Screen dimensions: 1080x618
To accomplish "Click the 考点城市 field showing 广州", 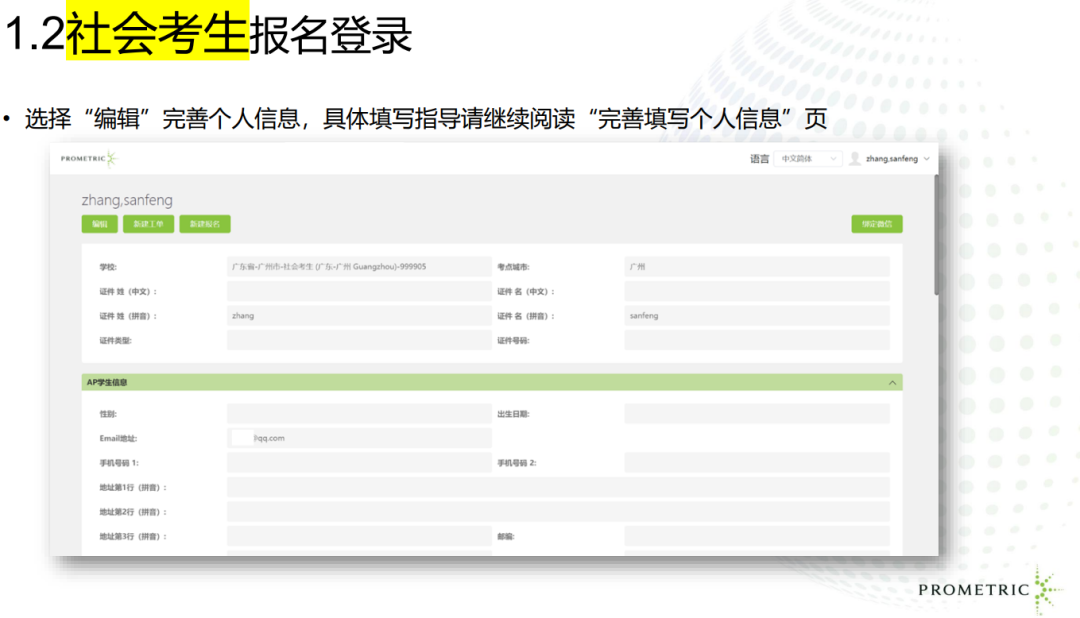I will [x=756, y=267].
